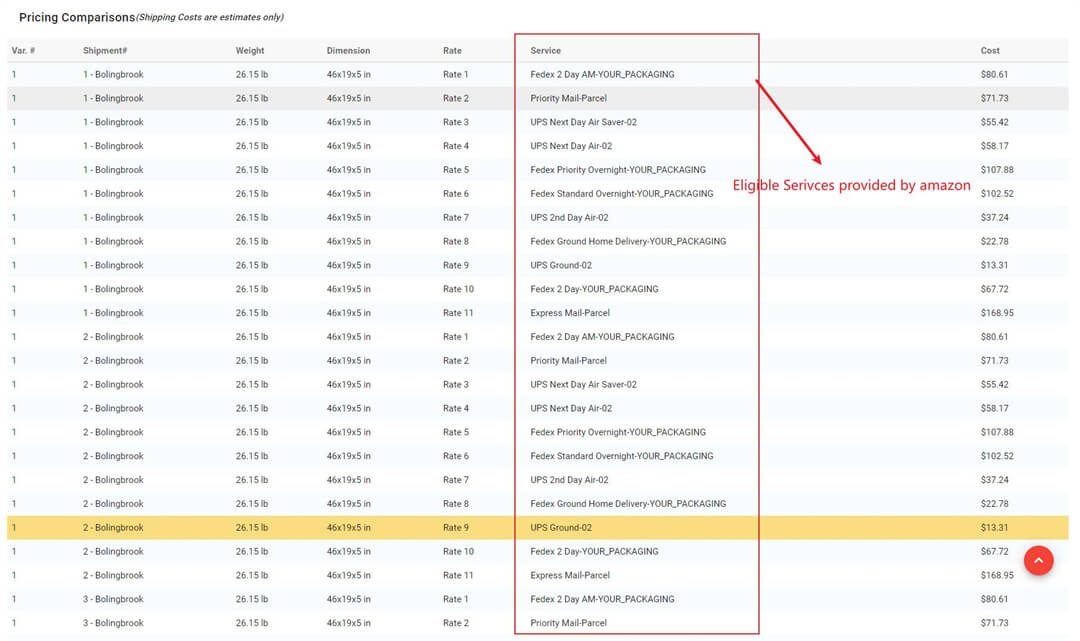Click the "Rate 4" cell for shipment 1
The height and width of the screenshot is (641, 1080).
[456, 146]
